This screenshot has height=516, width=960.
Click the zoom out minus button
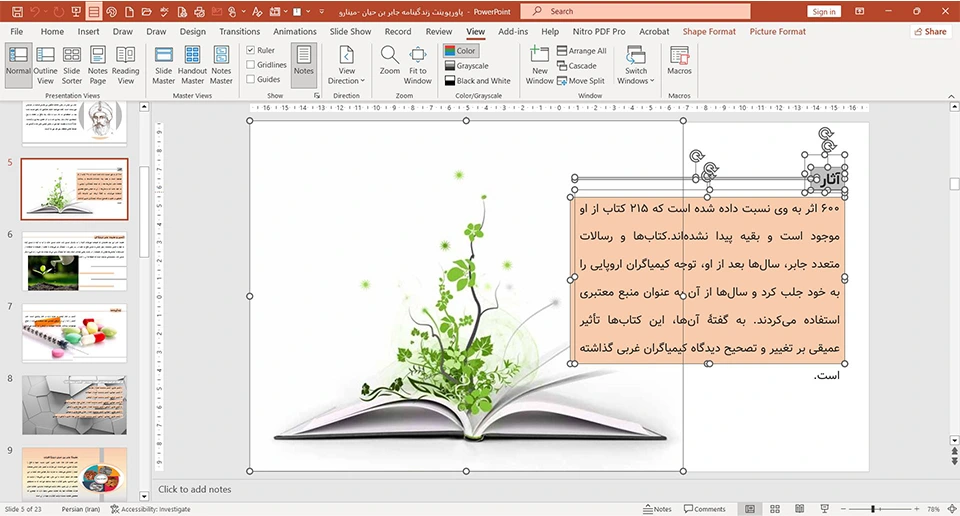pyautogui.click(x=843, y=509)
